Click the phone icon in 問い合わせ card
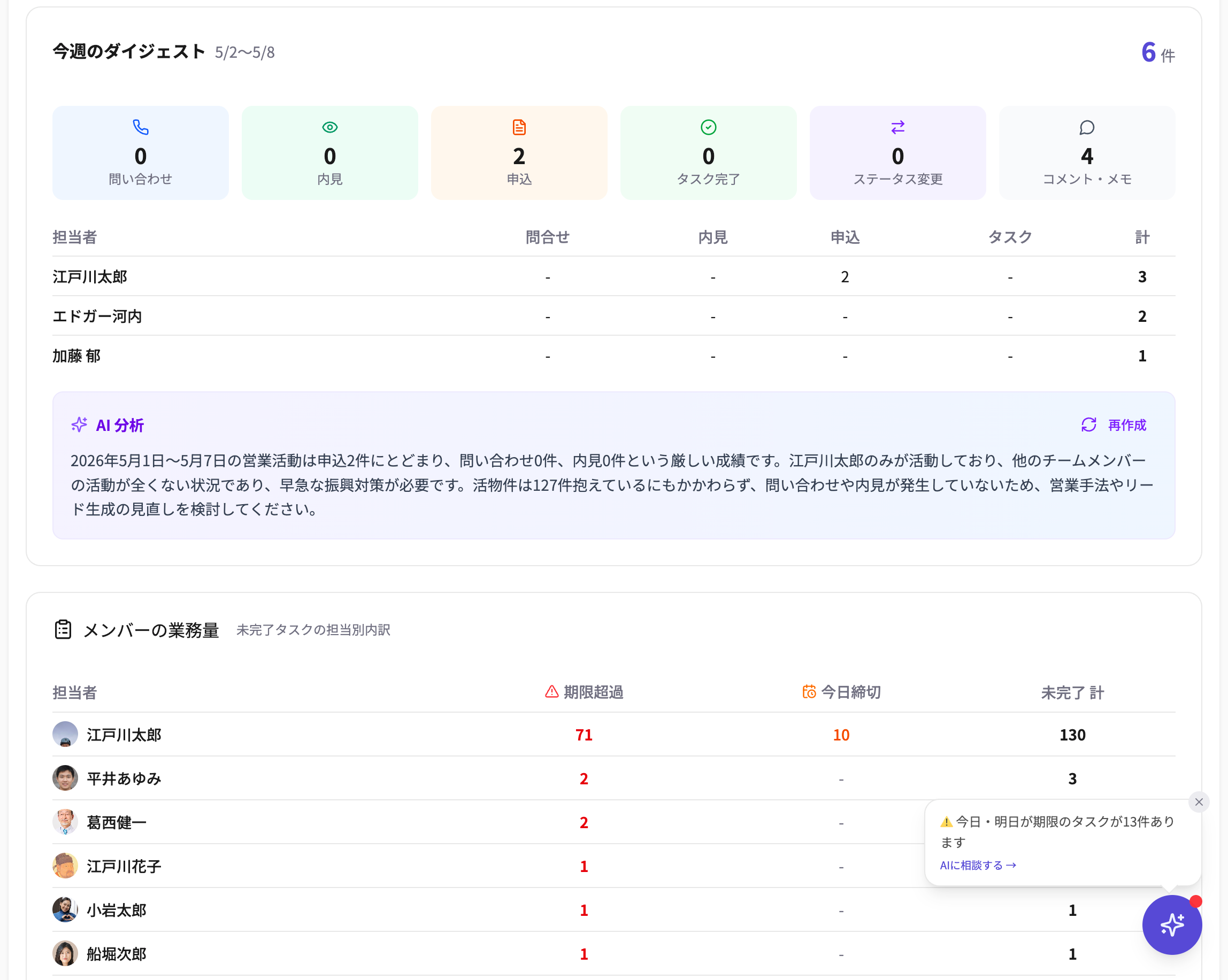1228x980 pixels. click(141, 127)
